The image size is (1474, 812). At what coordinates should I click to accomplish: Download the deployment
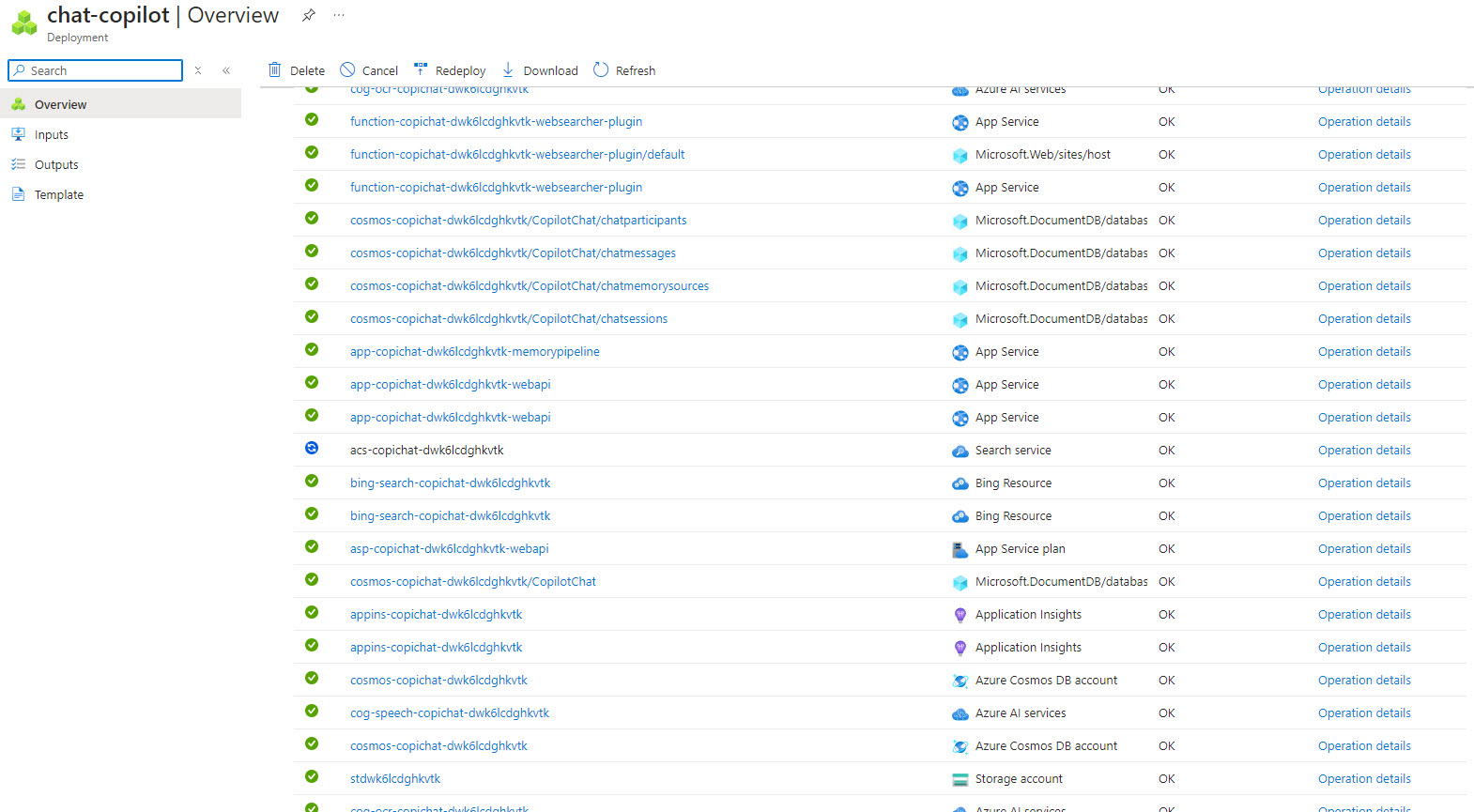tap(540, 70)
